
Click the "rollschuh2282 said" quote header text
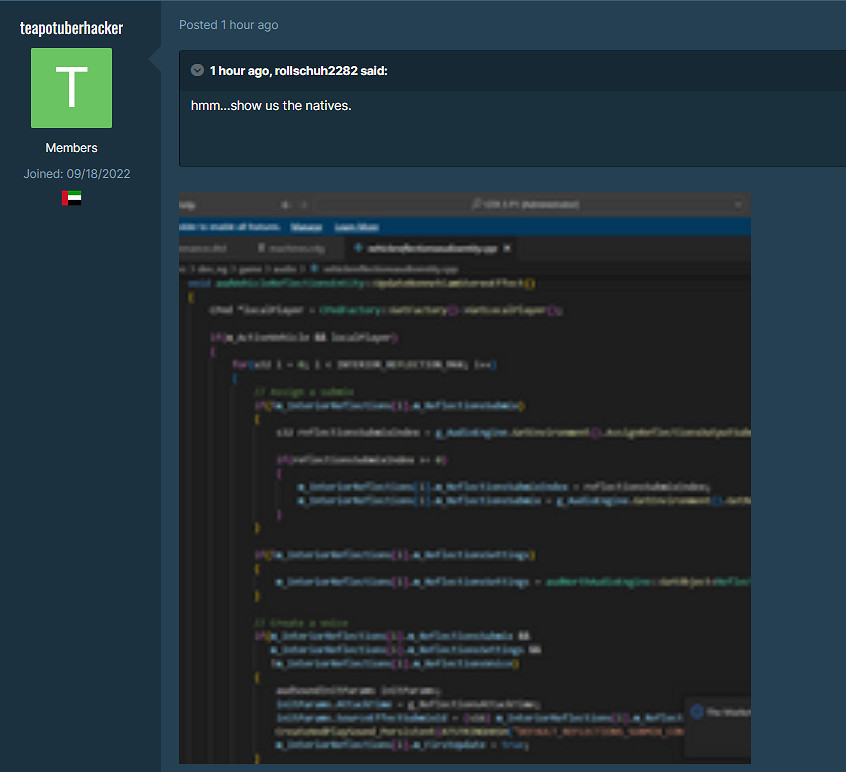tap(299, 71)
